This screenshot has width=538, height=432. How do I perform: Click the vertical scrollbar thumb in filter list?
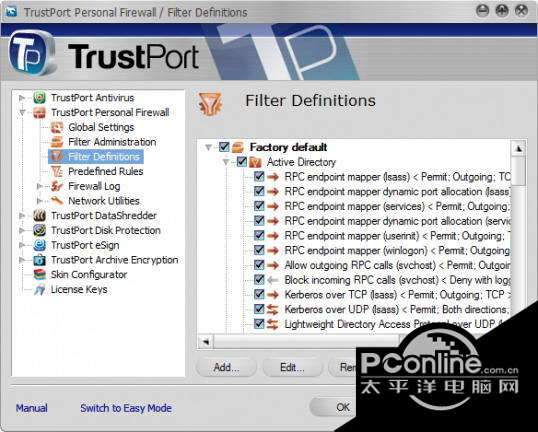[x=518, y=171]
